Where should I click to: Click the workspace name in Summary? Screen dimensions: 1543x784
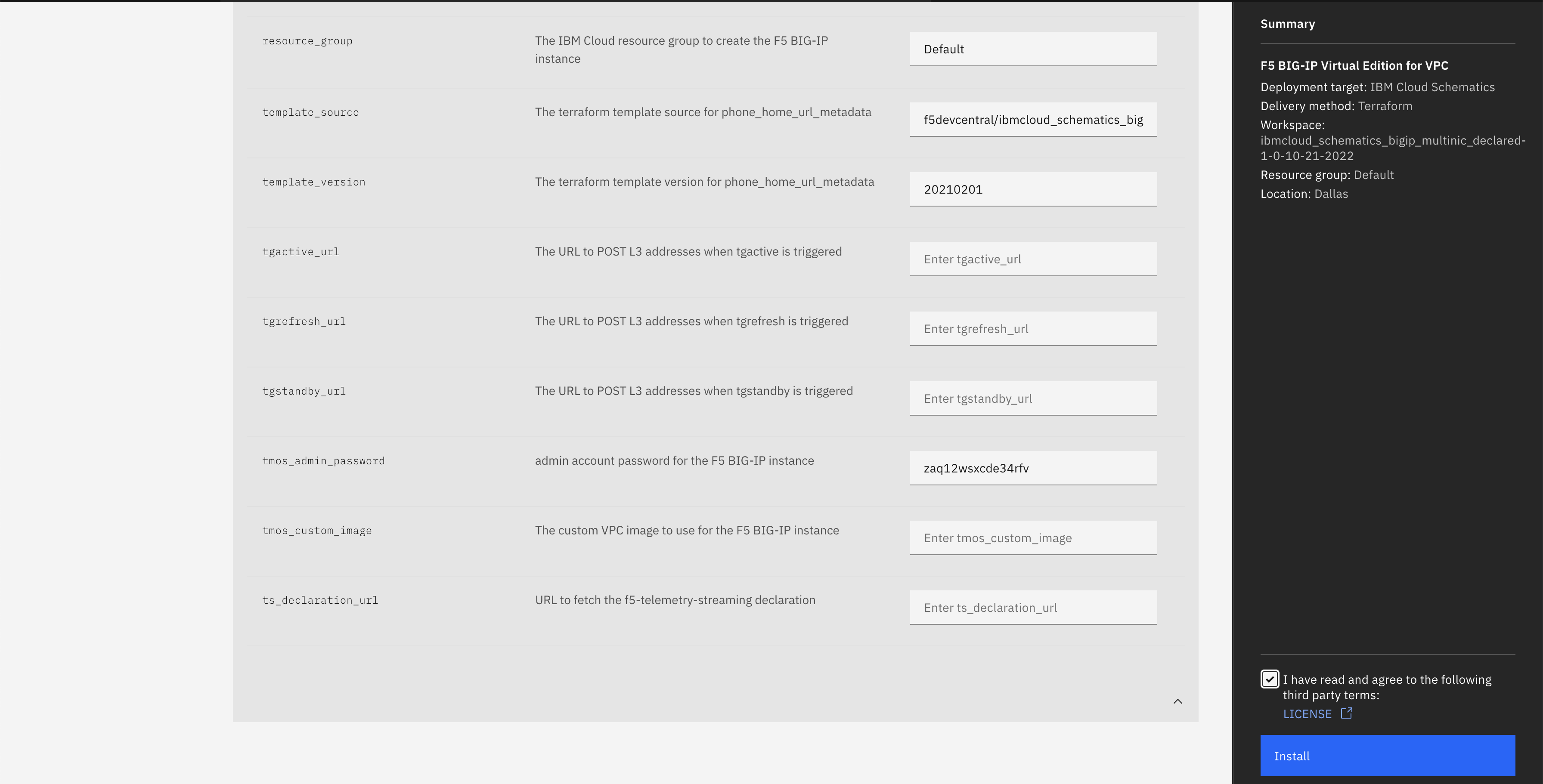[1392, 148]
